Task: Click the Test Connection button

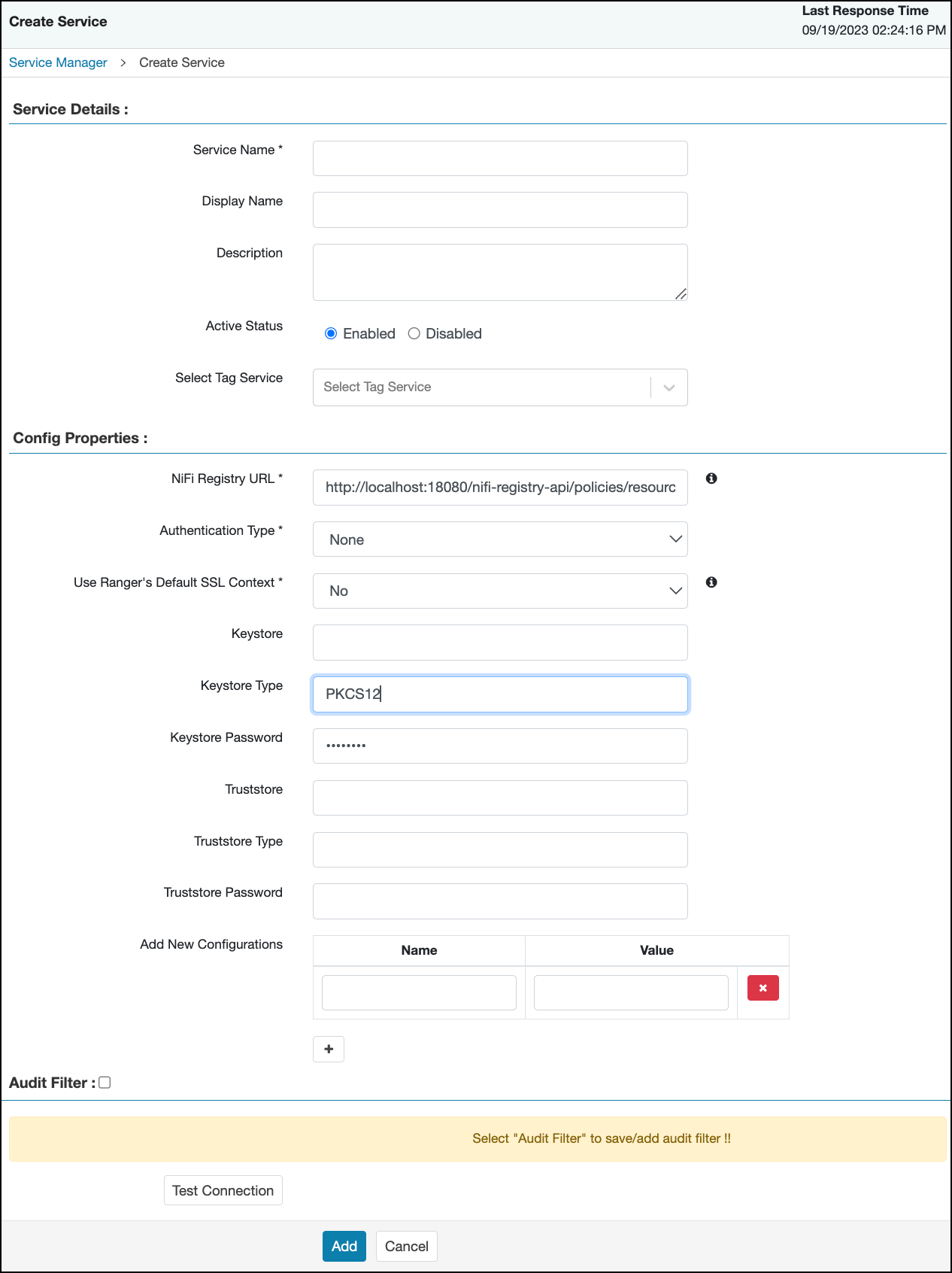Action: [x=223, y=1190]
